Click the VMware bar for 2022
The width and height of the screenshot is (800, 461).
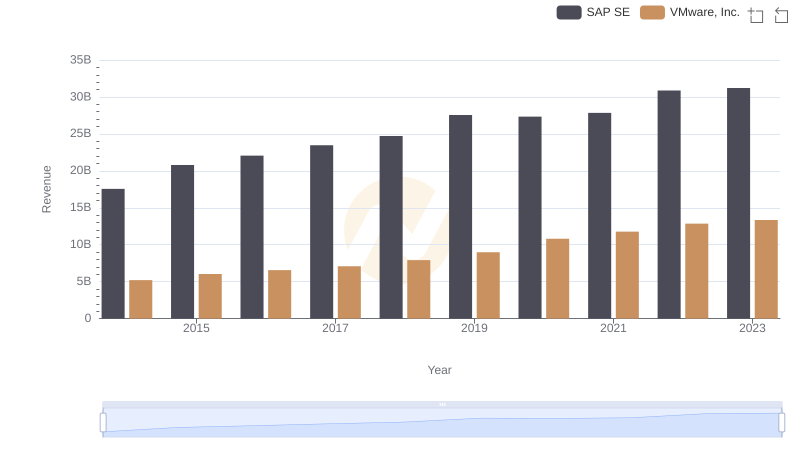coord(697,271)
